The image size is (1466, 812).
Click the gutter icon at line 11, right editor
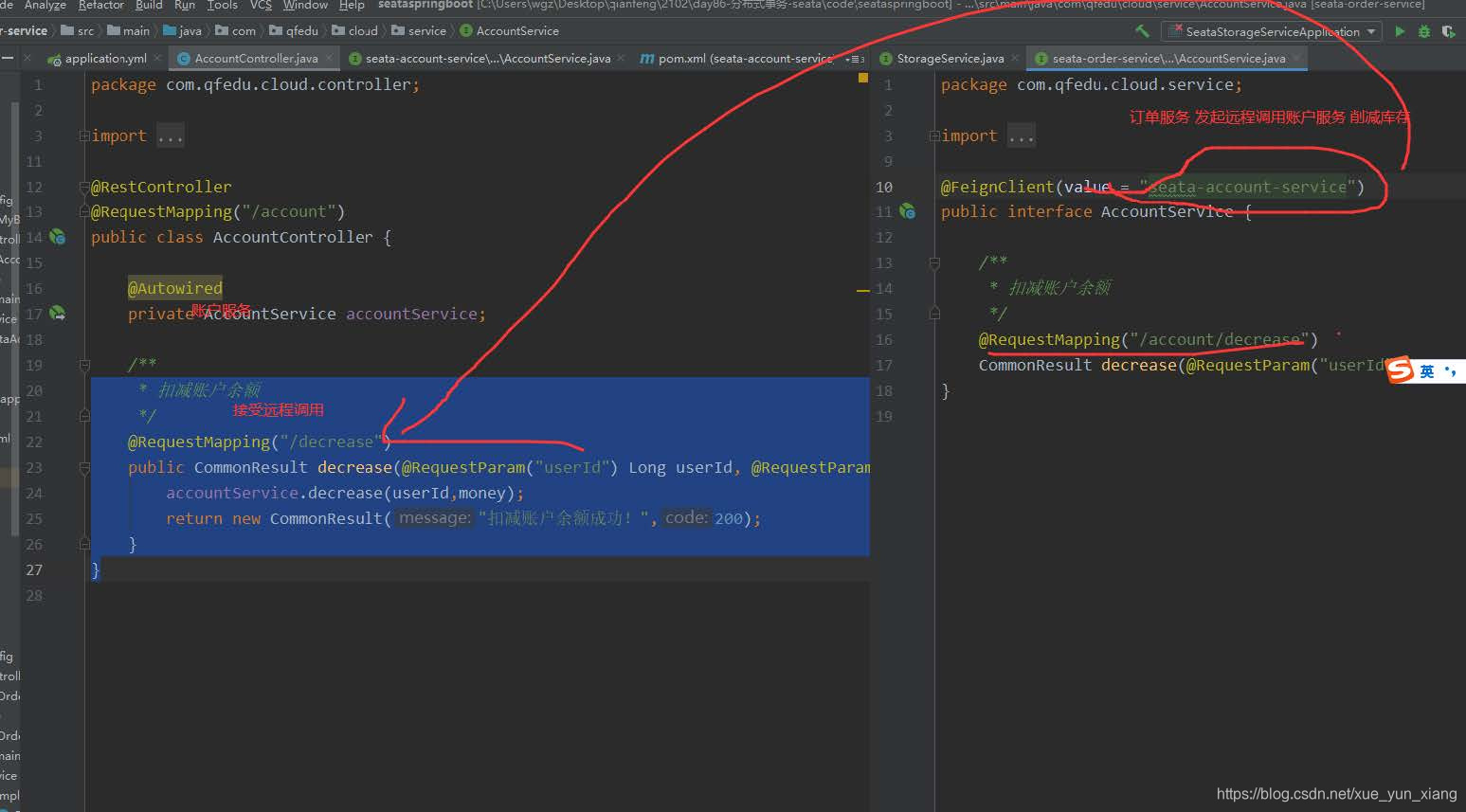[x=908, y=211]
